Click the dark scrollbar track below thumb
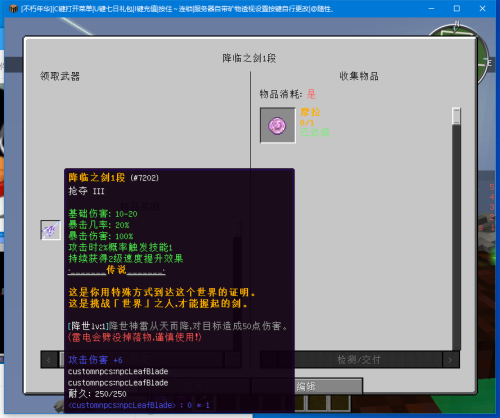 pyautogui.click(x=456, y=237)
